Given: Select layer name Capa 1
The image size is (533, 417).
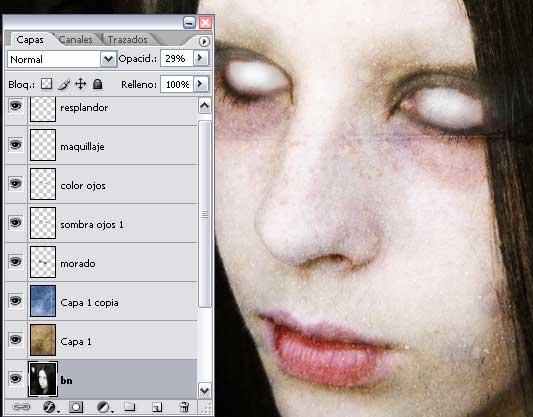Looking at the screenshot, I should (76, 342).
